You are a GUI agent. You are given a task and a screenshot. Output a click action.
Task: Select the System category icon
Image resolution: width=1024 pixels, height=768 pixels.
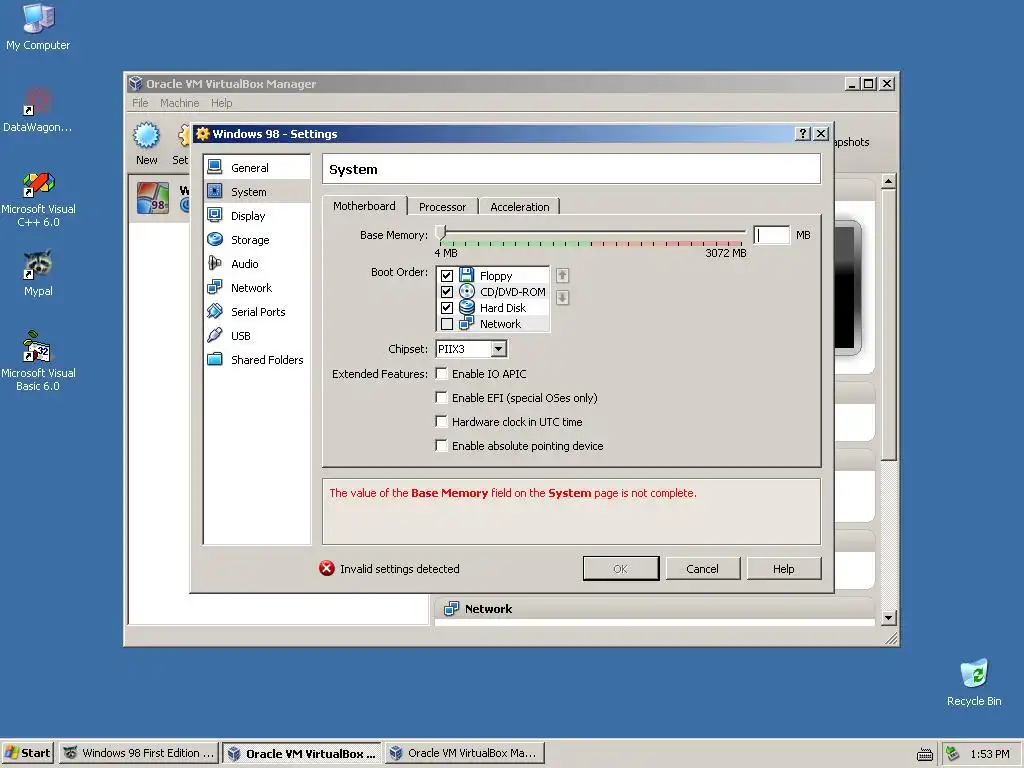click(215, 191)
